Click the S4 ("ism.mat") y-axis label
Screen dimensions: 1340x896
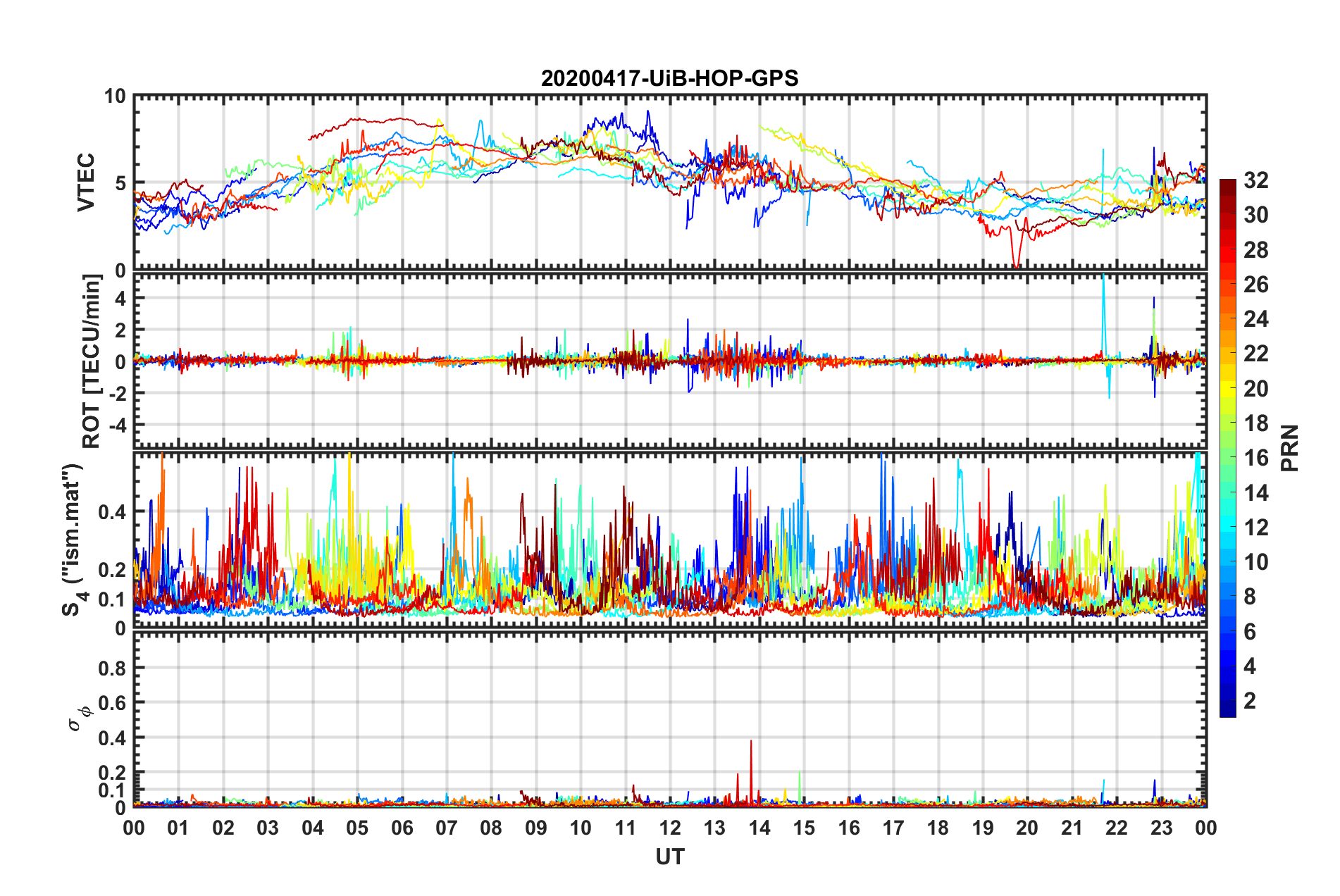[74, 540]
